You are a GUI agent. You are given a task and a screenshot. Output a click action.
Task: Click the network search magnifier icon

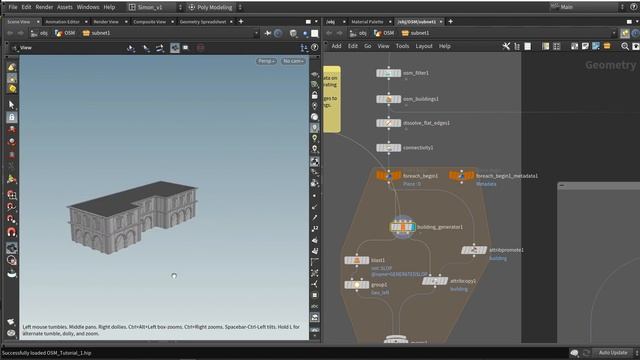[x=625, y=46]
